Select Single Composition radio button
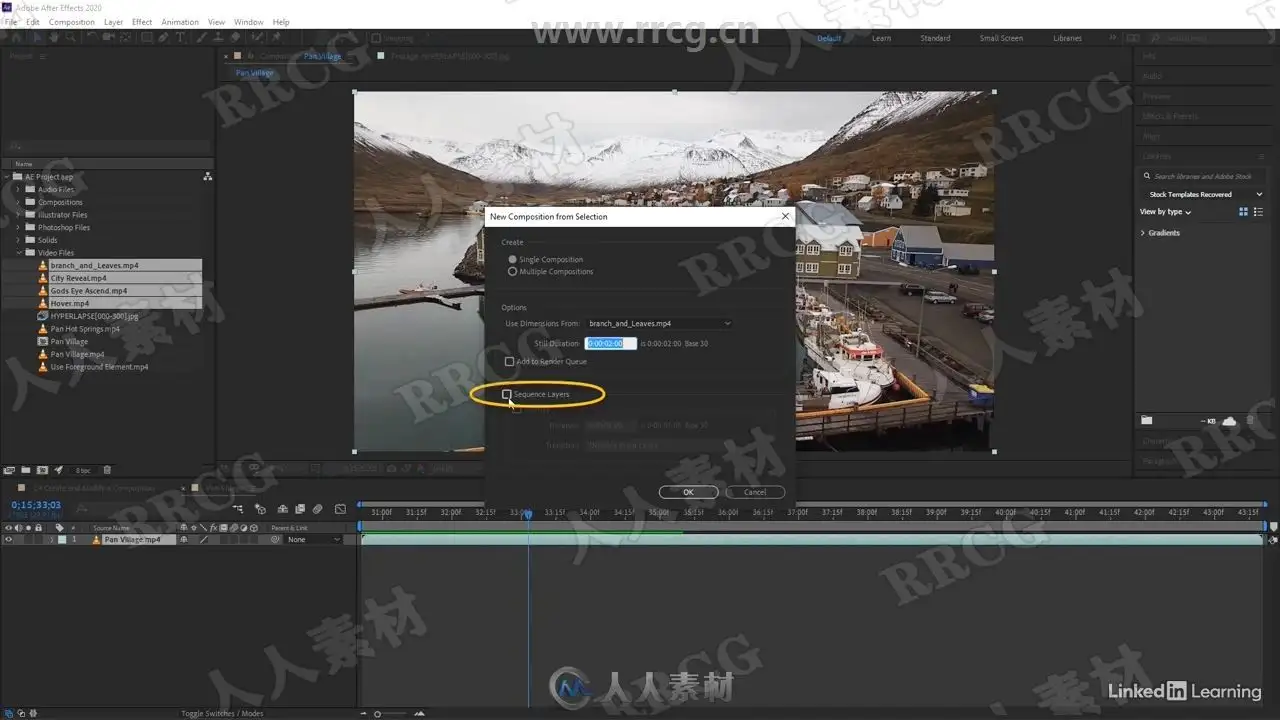 pos(513,260)
